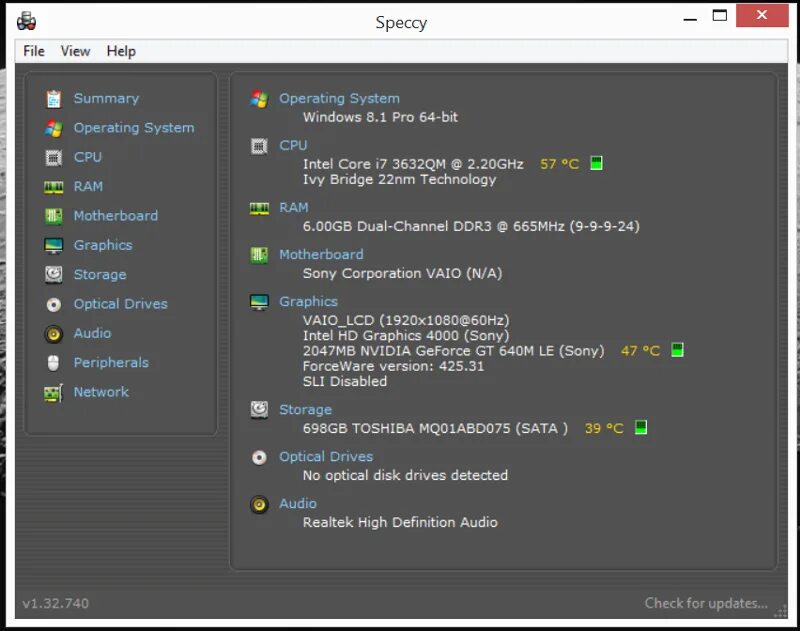The height and width of the screenshot is (631, 800).
Task: Open the Motherboard heading link in main panel
Action: pyautogui.click(x=321, y=254)
